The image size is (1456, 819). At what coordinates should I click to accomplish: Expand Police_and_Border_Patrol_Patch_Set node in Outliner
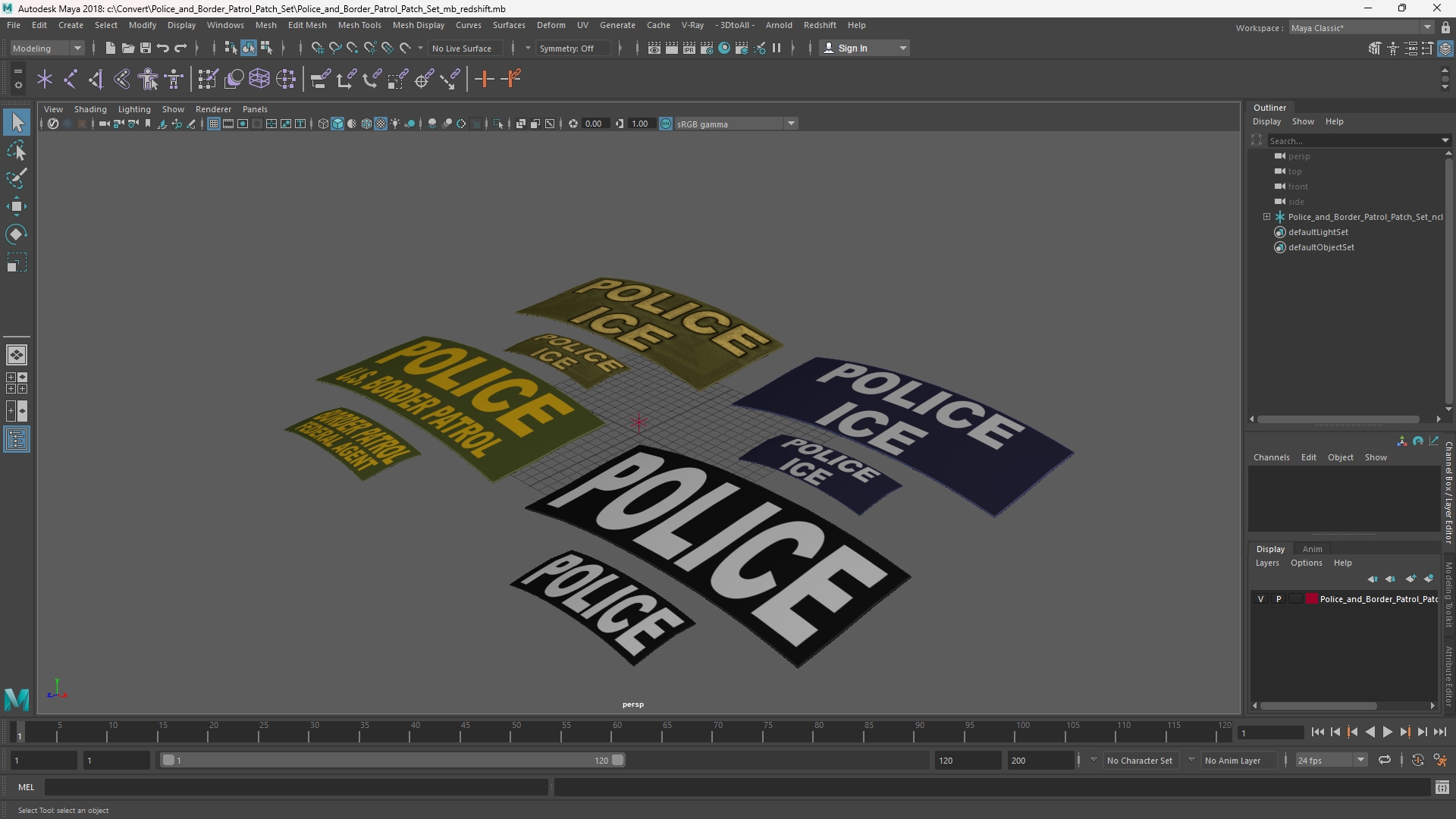coord(1266,217)
